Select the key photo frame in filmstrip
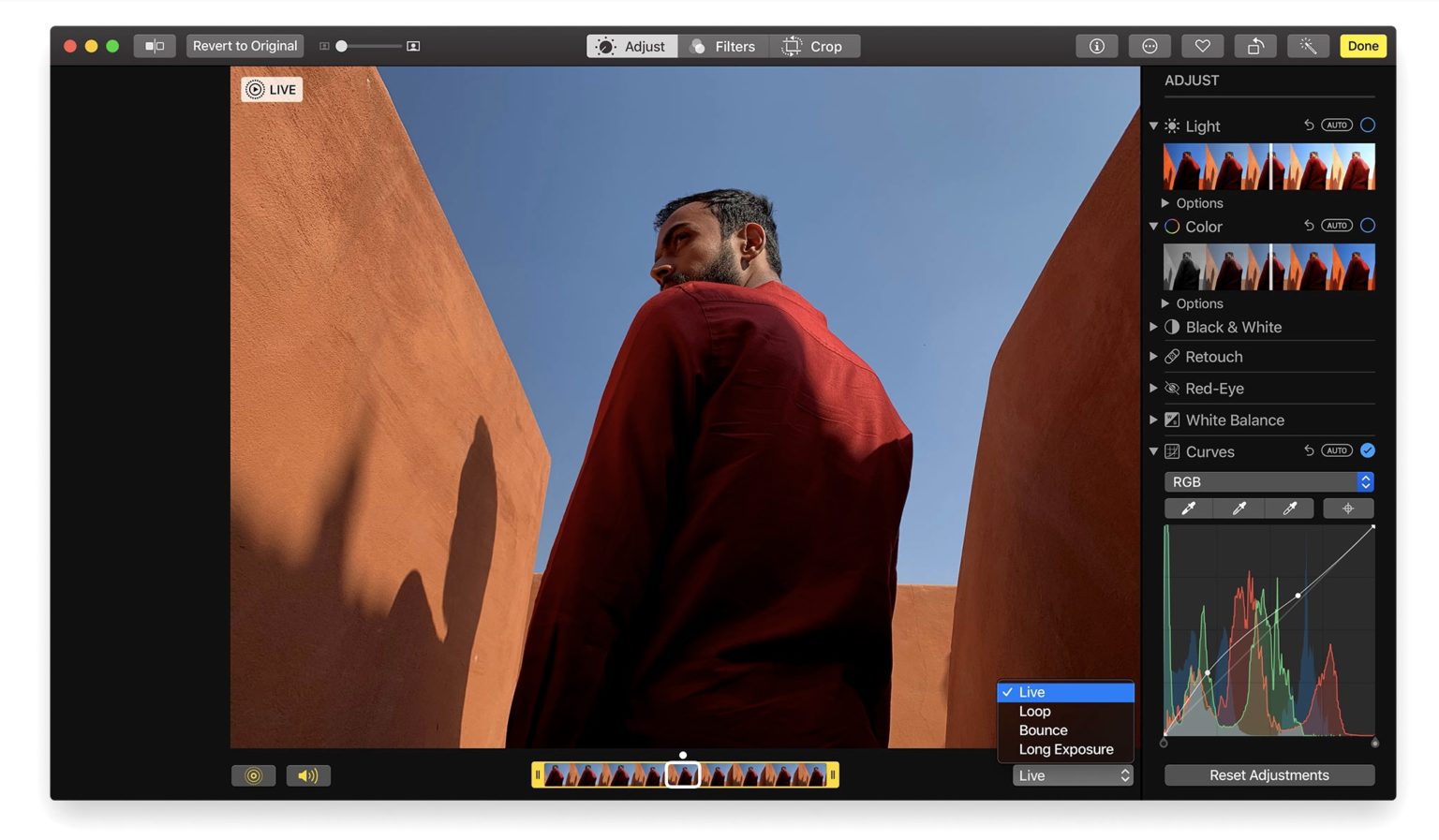Image resolution: width=1439 pixels, height=840 pixels. 683,774
